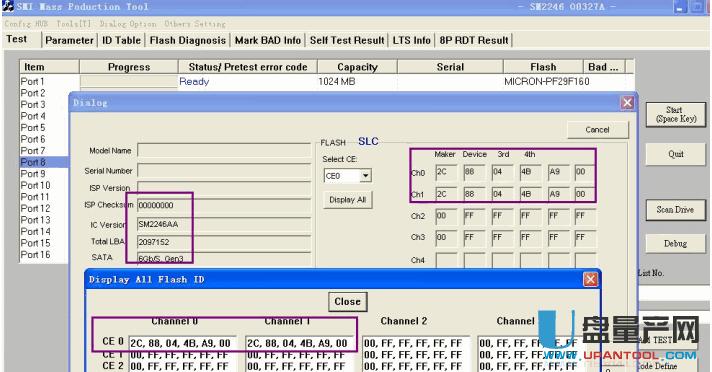712x372 pixels.
Task: Click the Ready status of Port 1
Action: coord(194,82)
